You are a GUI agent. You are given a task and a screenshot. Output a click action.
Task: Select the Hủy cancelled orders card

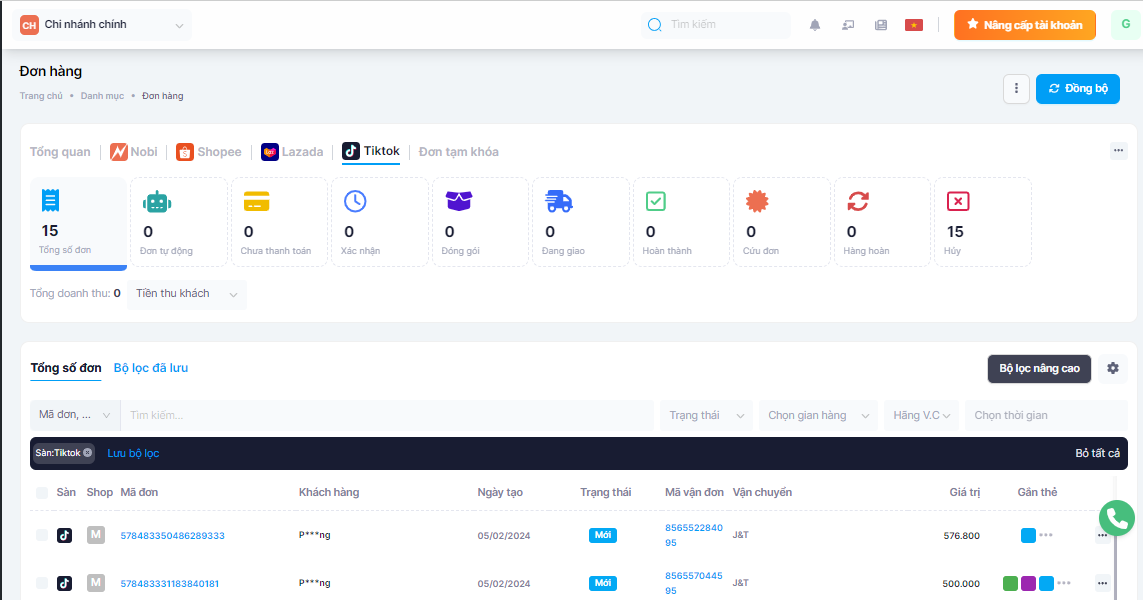click(x=982, y=222)
